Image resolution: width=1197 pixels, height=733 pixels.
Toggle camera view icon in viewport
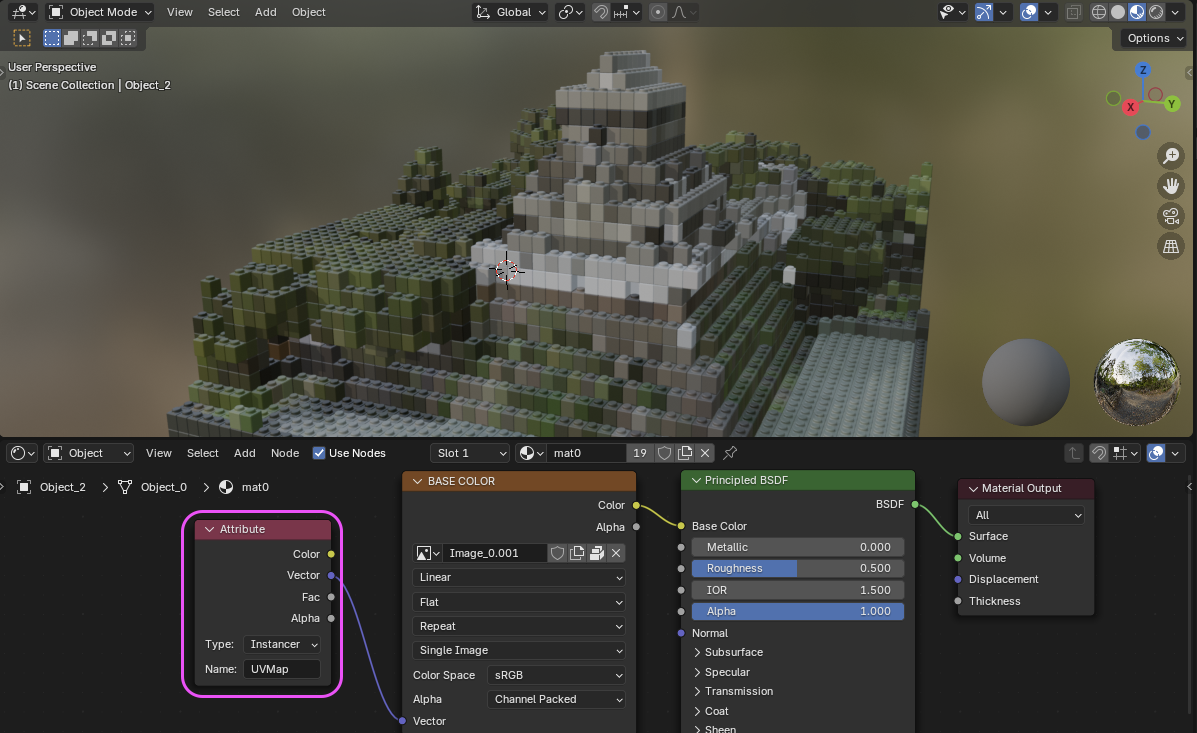(x=1170, y=216)
